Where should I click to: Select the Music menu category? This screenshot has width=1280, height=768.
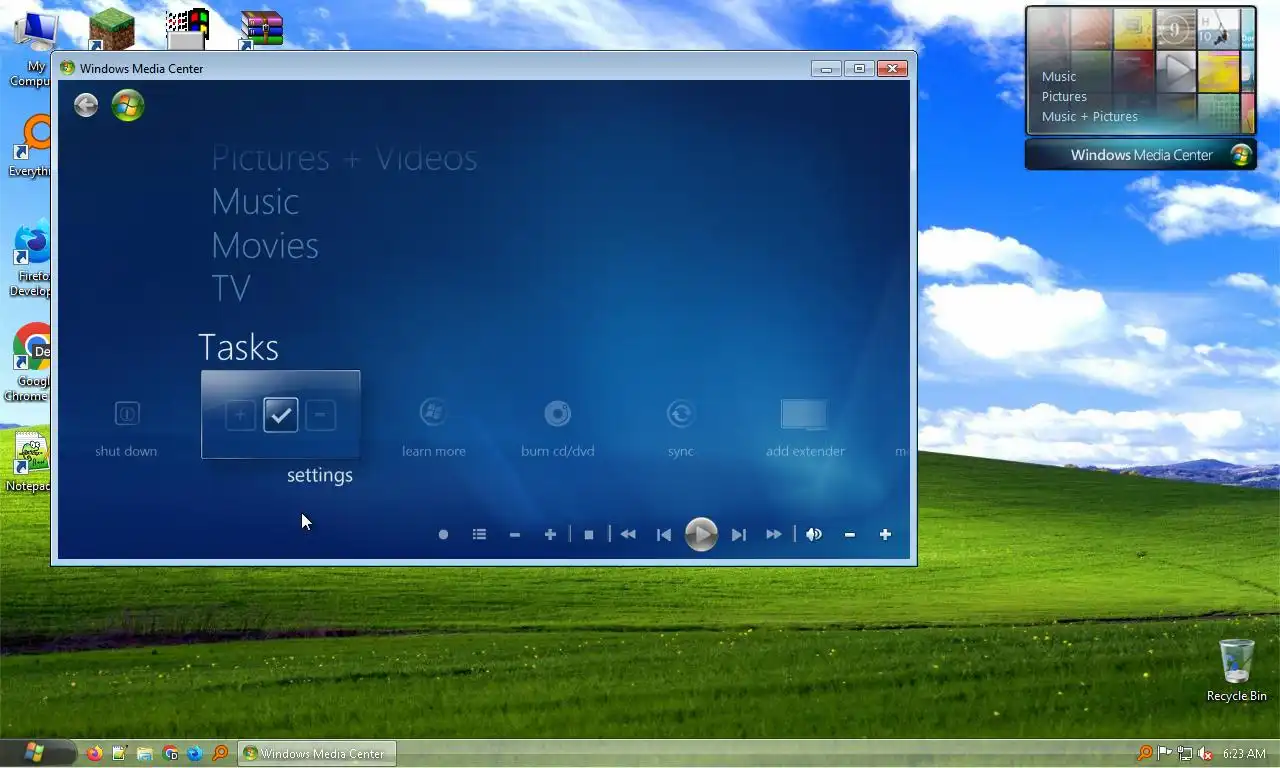pos(255,202)
